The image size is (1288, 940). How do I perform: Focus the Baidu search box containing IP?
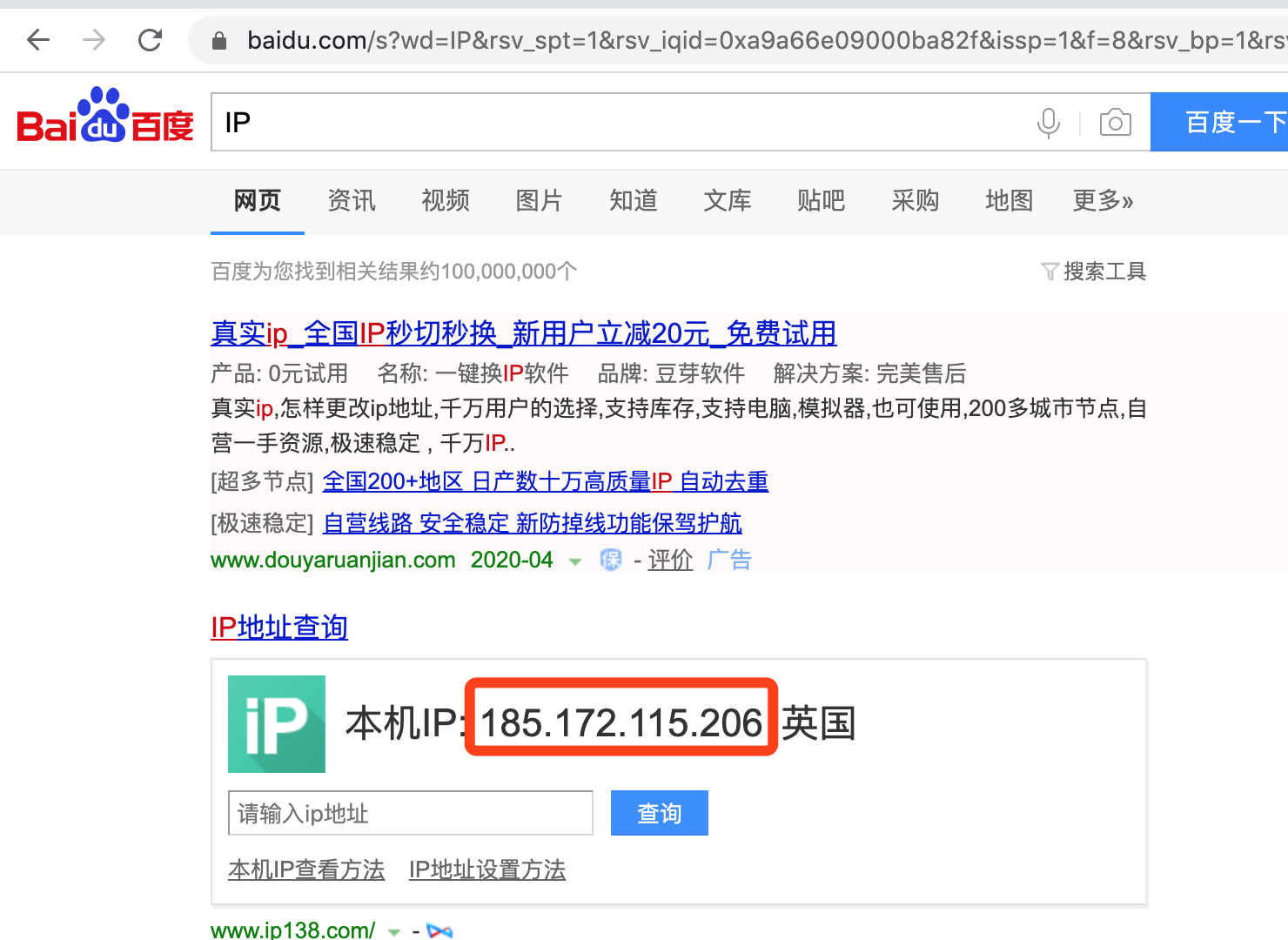(x=622, y=122)
